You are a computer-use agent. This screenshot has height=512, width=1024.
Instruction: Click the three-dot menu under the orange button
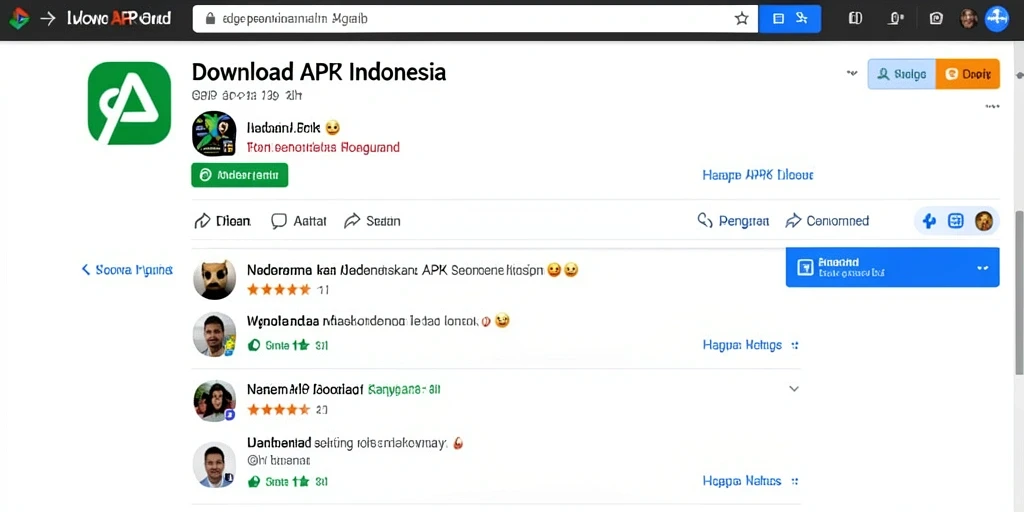coord(992,106)
